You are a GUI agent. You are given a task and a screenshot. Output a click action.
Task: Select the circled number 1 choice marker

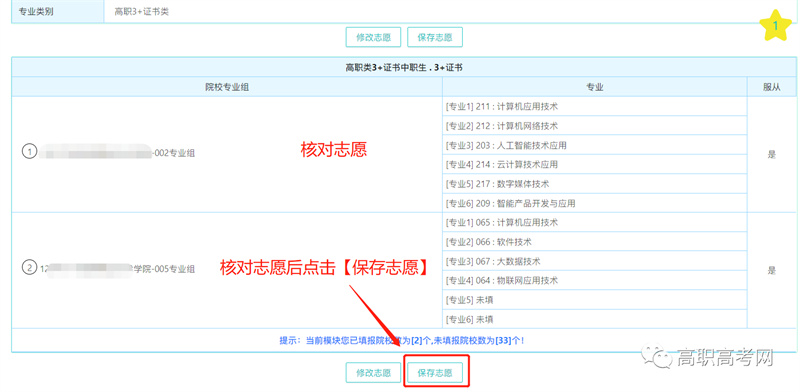point(30,152)
